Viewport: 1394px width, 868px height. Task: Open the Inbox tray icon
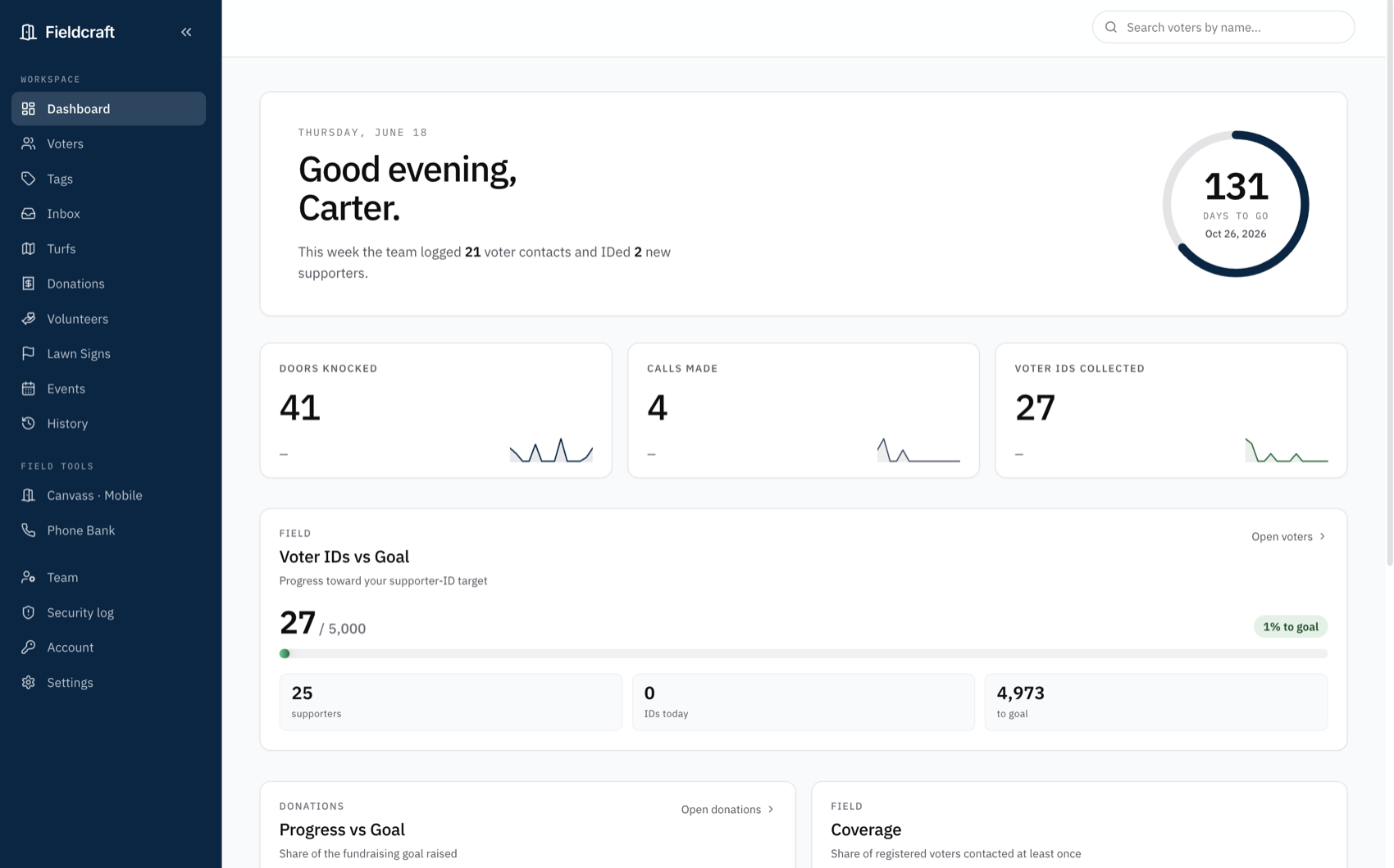[29, 214]
